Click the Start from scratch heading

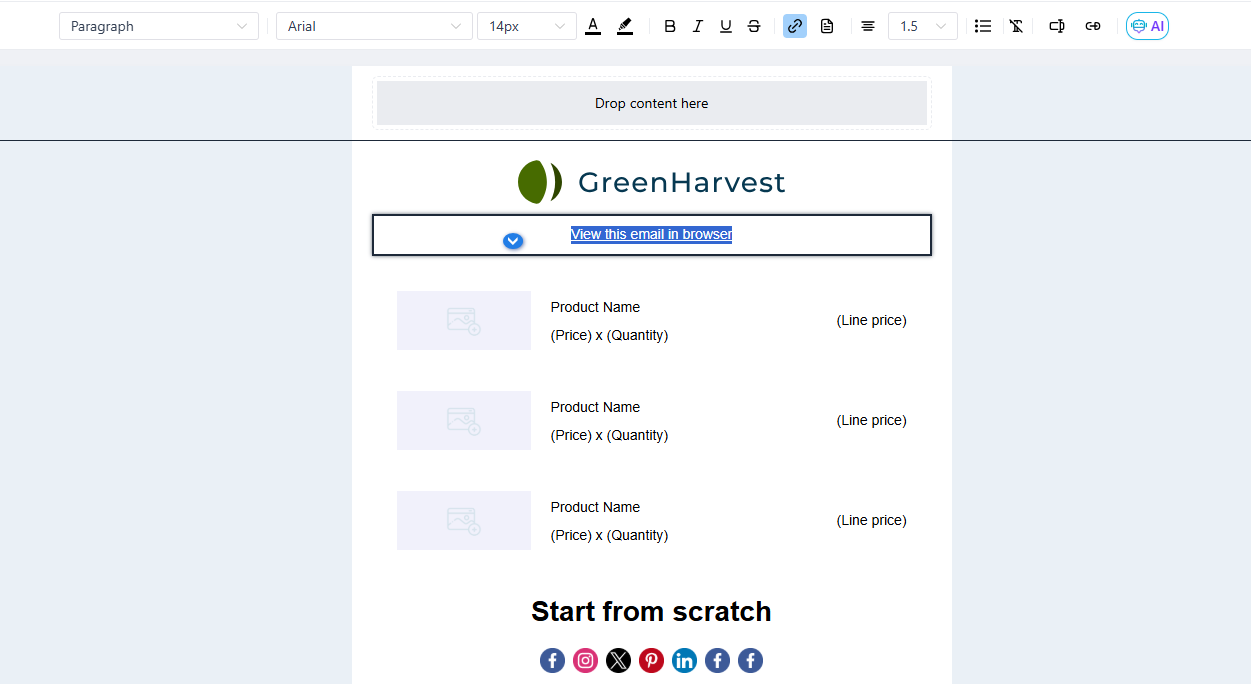651,611
